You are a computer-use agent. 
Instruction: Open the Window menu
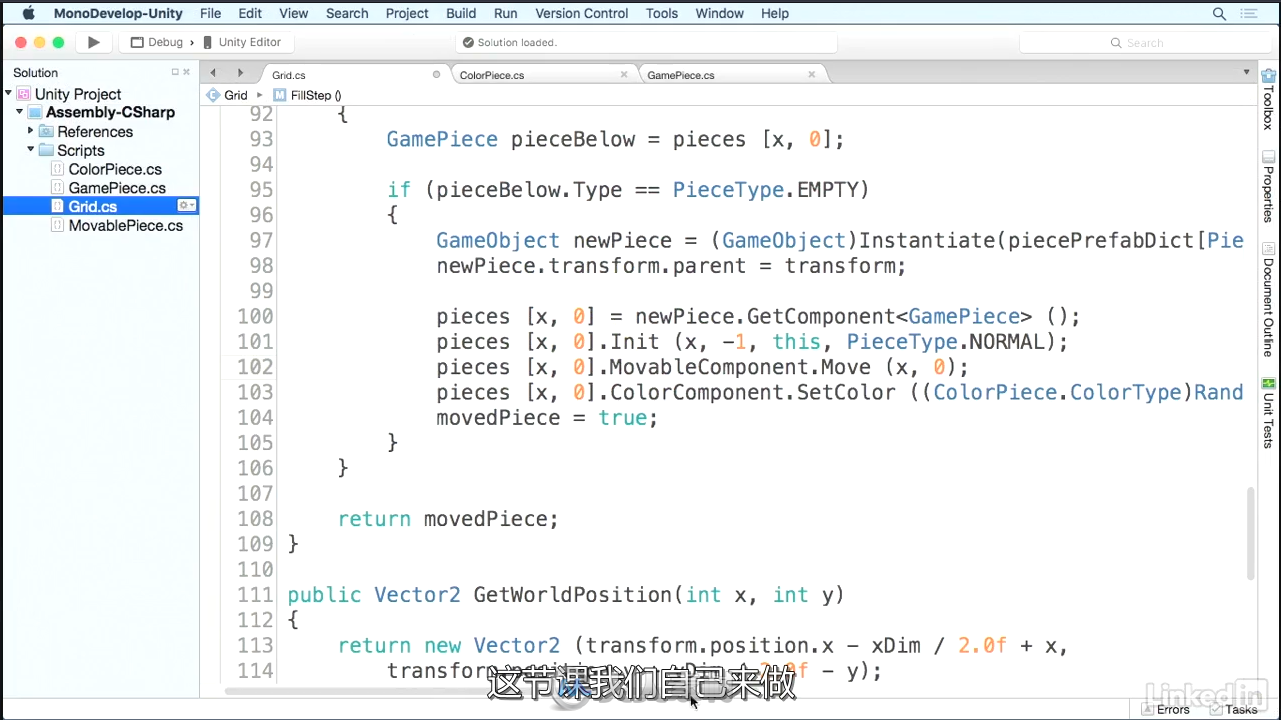pos(720,13)
